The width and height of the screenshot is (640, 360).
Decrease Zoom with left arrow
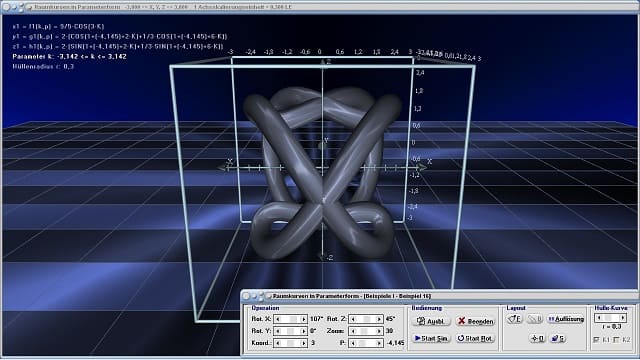(353, 331)
